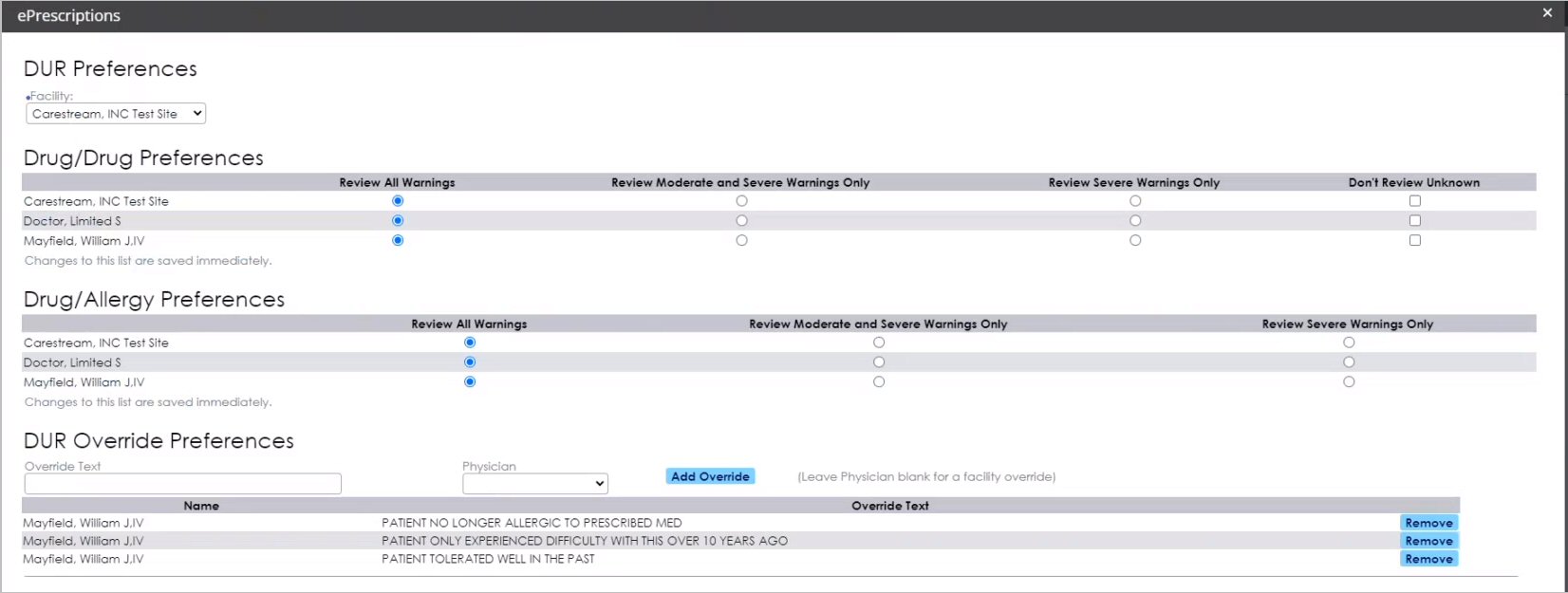Enable Don't Review Unknown for Carestream site
This screenshot has width=1568, height=593.
tap(1414, 201)
